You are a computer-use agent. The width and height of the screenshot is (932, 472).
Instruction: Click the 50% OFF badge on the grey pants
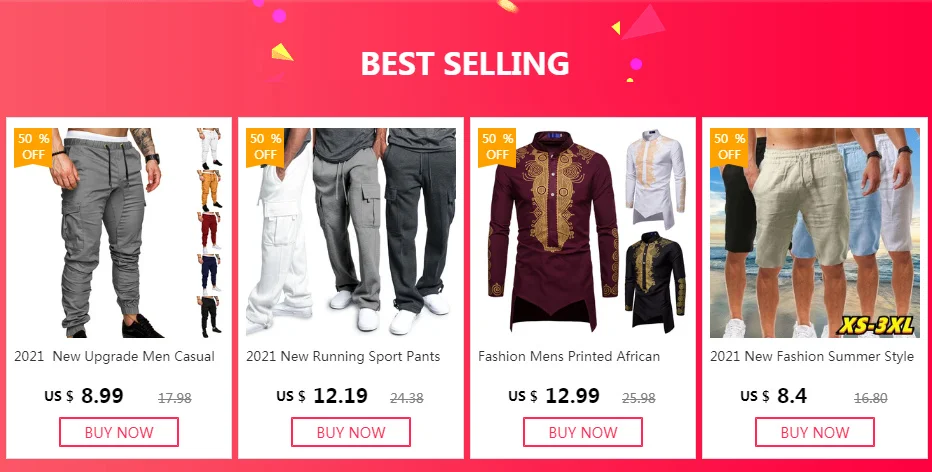[33, 147]
